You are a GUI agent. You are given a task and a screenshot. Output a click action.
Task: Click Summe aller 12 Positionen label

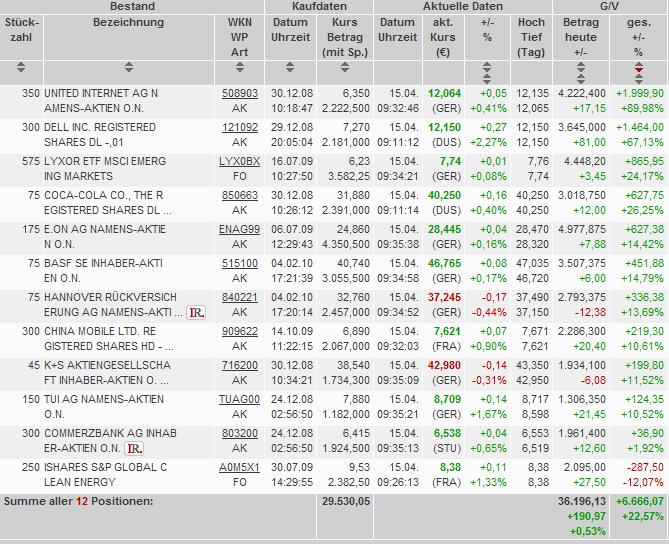(x=78, y=501)
